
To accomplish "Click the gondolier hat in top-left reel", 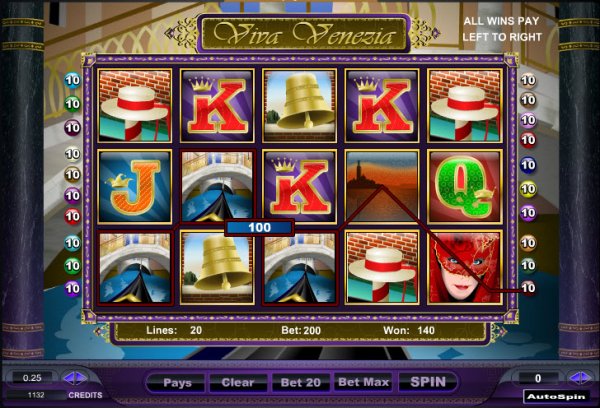I will click(x=135, y=106).
